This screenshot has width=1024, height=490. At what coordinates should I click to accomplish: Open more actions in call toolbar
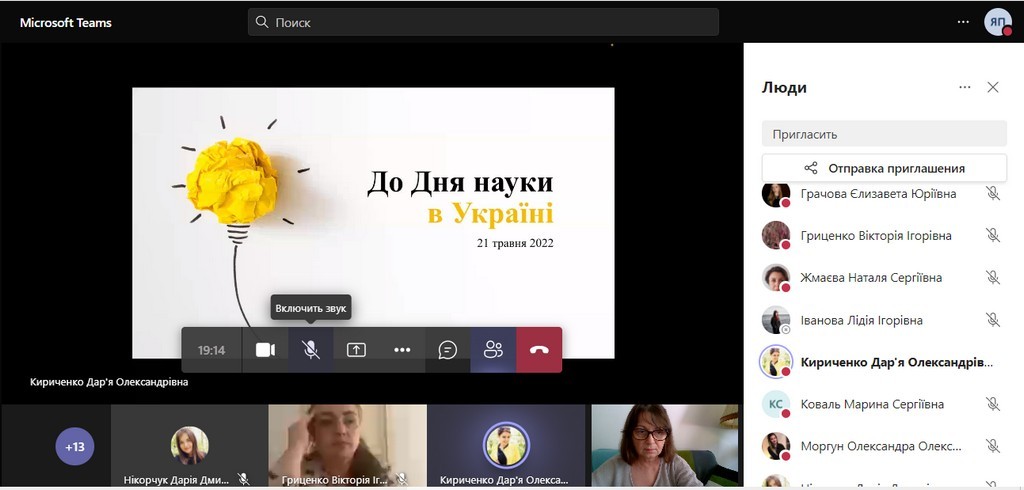[402, 350]
